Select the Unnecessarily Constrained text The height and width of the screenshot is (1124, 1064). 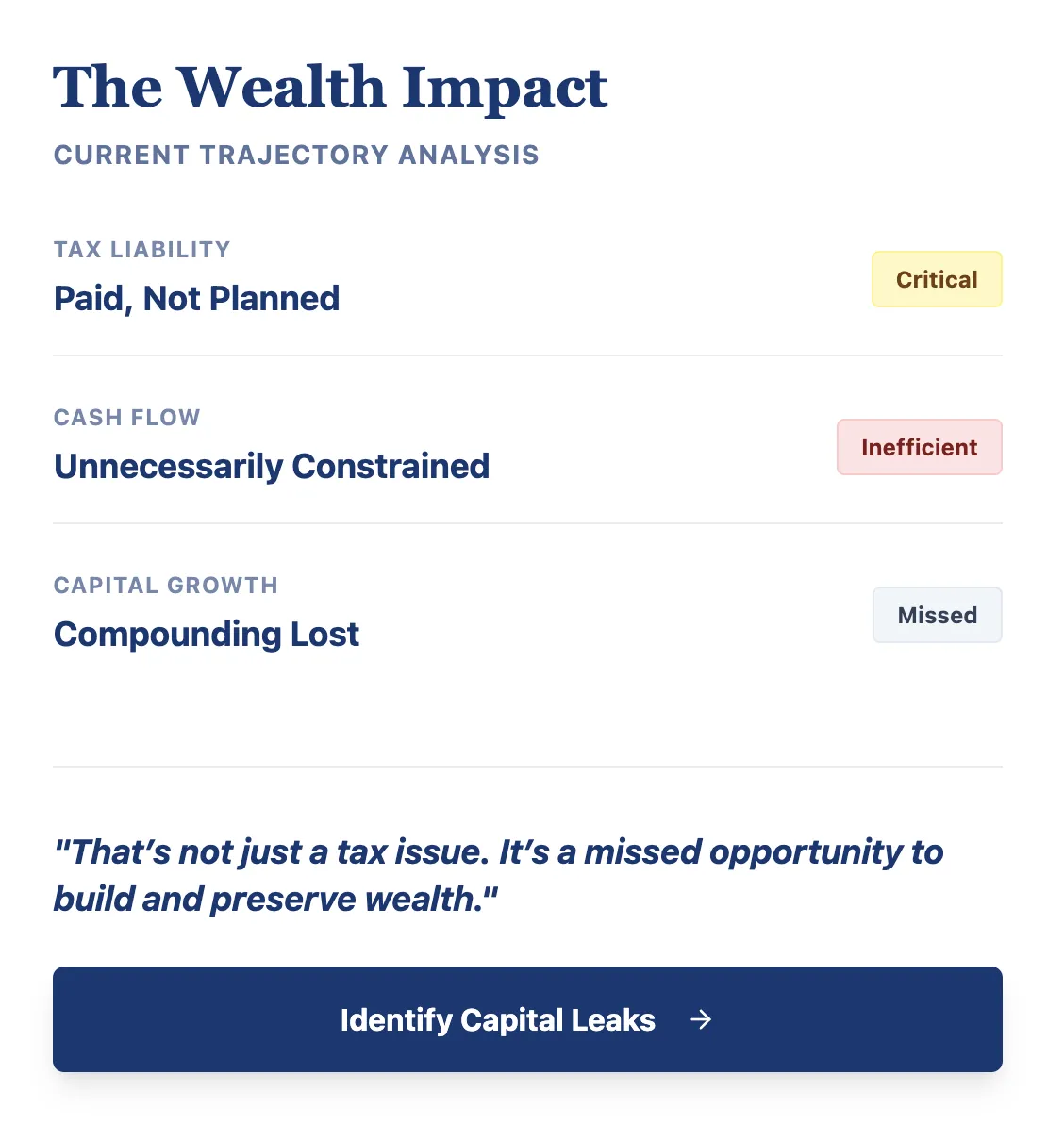[x=272, y=467]
